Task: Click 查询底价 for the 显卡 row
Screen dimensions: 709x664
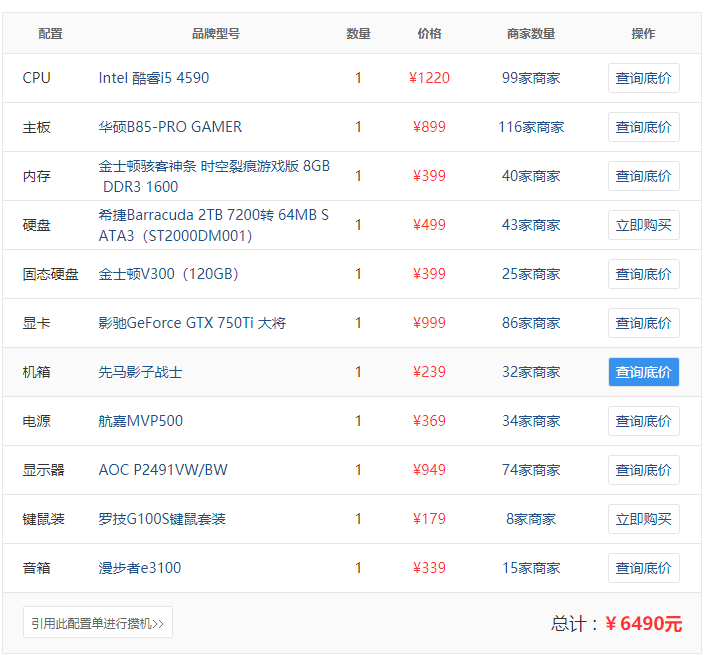Action: click(643, 323)
